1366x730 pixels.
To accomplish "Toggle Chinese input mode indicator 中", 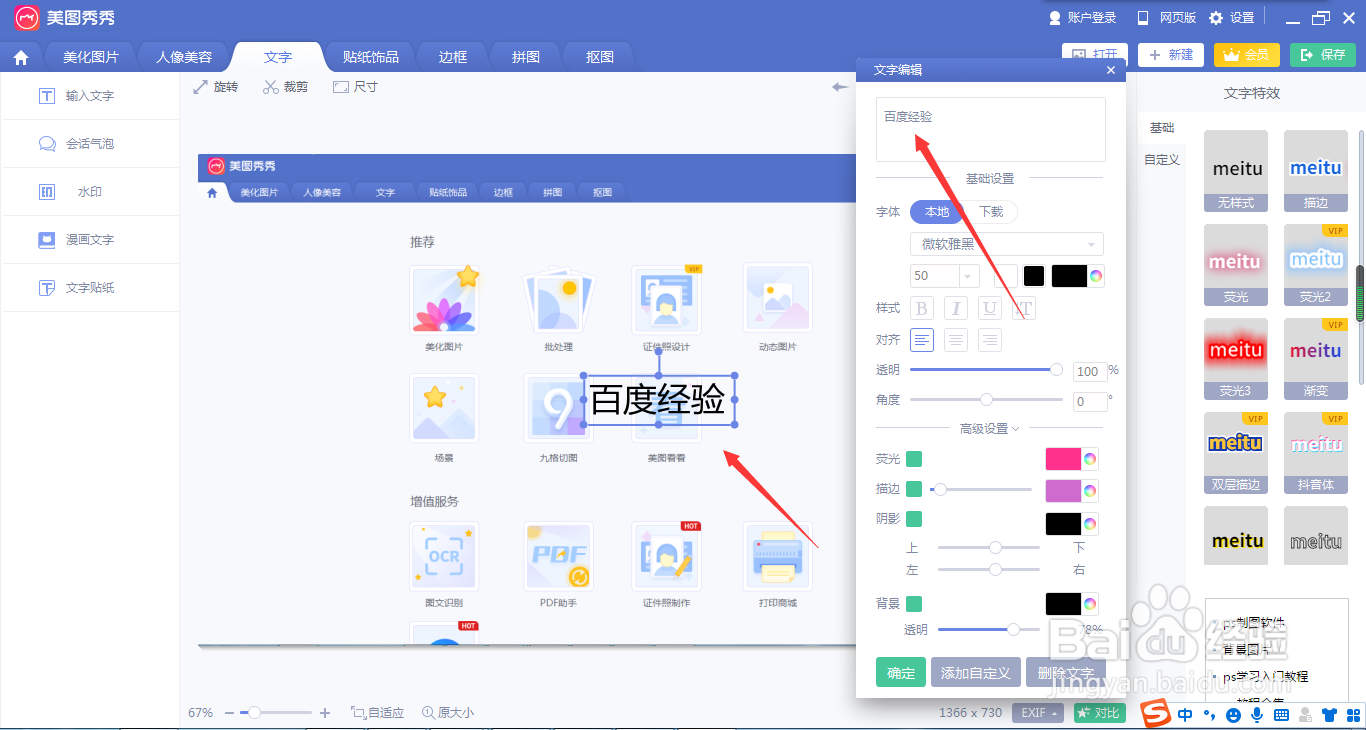I will coord(1185,715).
